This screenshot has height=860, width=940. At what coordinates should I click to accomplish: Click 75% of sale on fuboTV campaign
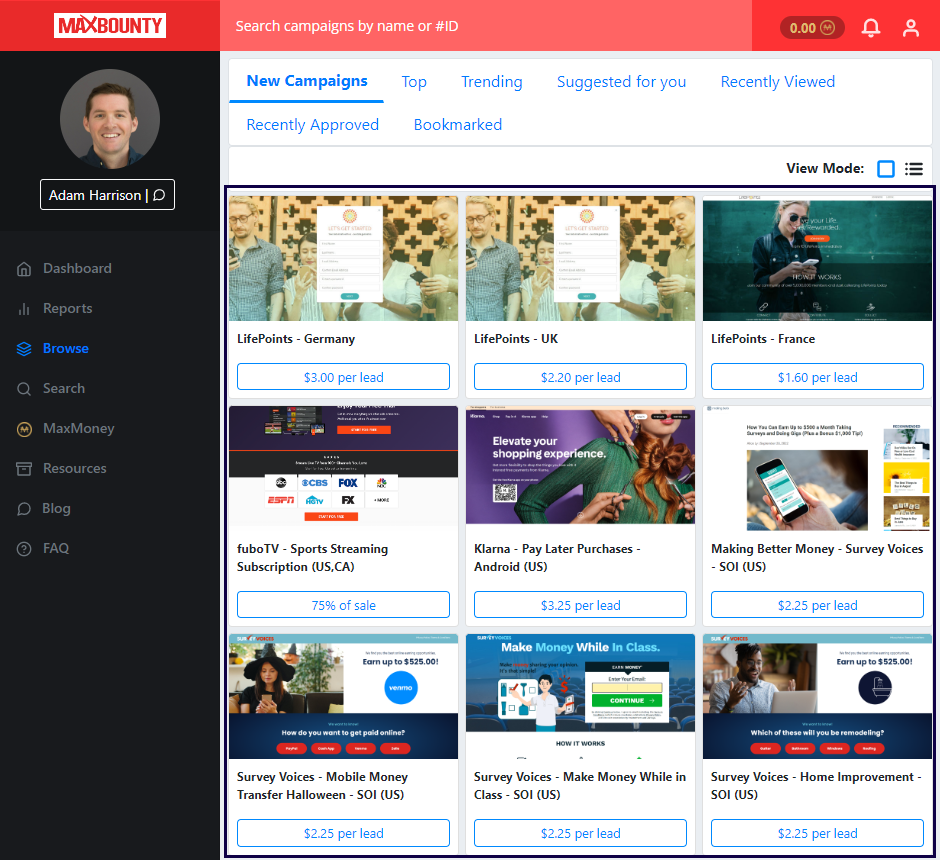click(x=343, y=604)
